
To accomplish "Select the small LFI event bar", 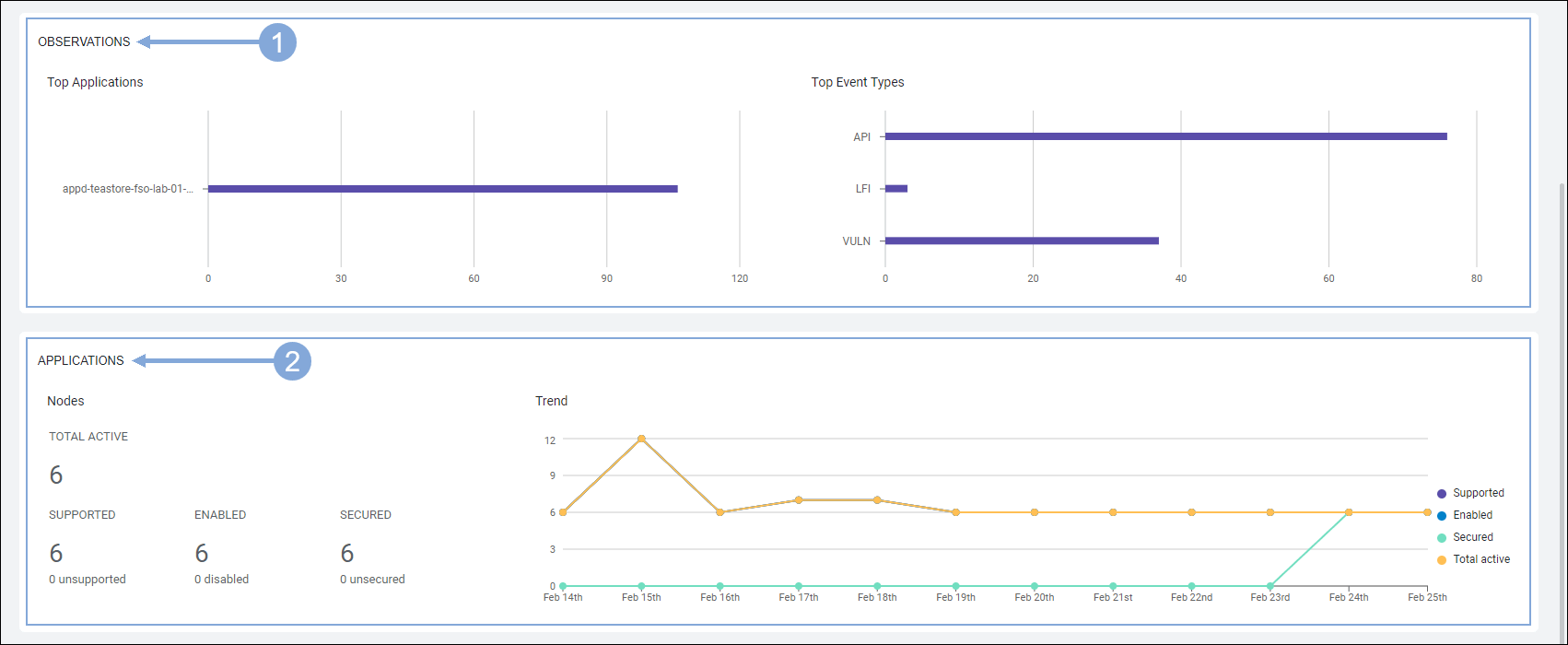I will [x=896, y=189].
